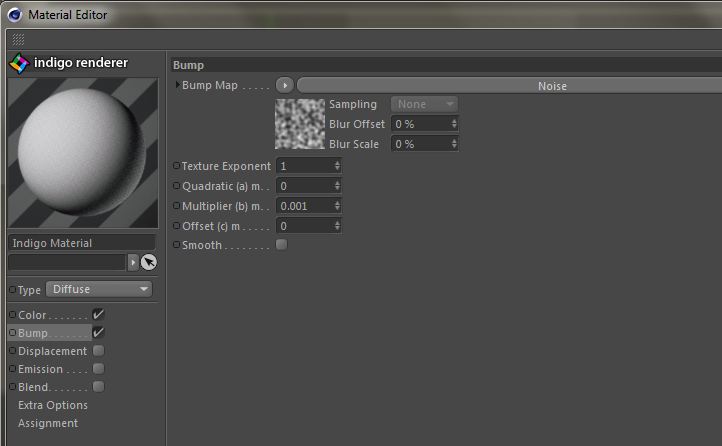Enable the Smooth checkbox
This screenshot has width=722, height=446.
281,244
